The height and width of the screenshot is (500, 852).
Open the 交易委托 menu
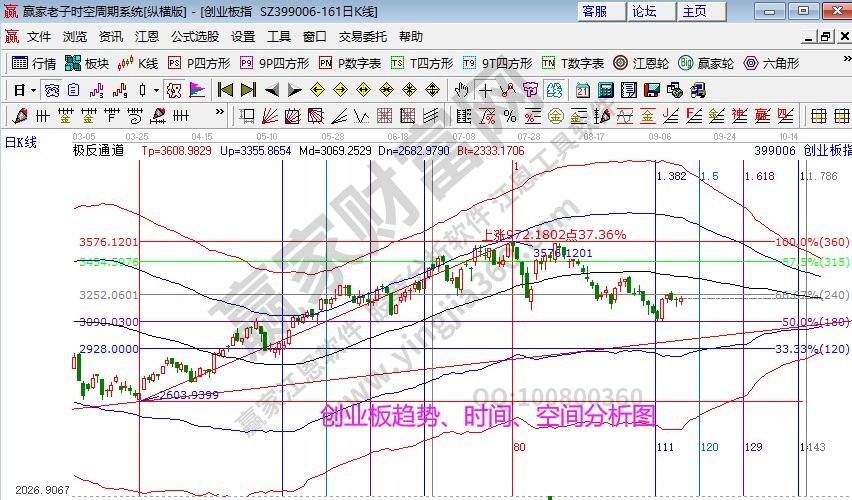(x=362, y=37)
